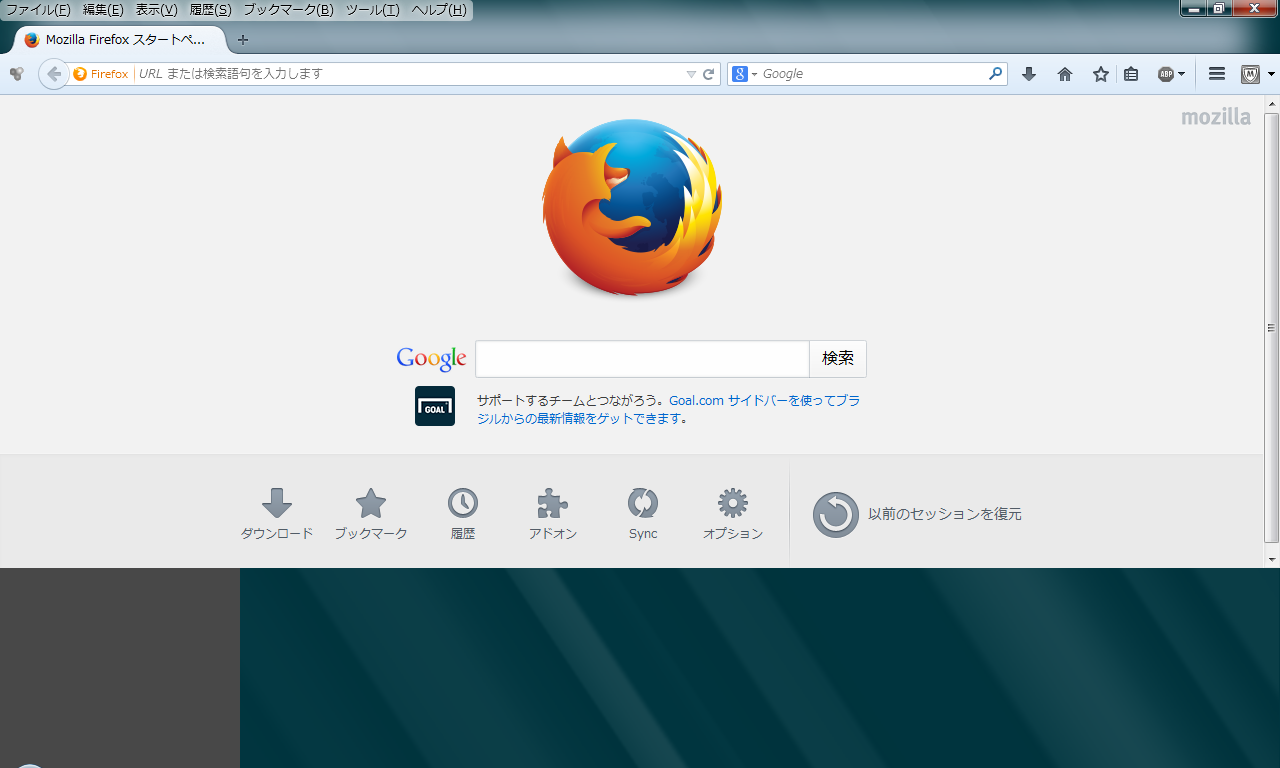
Task: Show bookmarks list icon in toolbar
Action: tap(1131, 74)
